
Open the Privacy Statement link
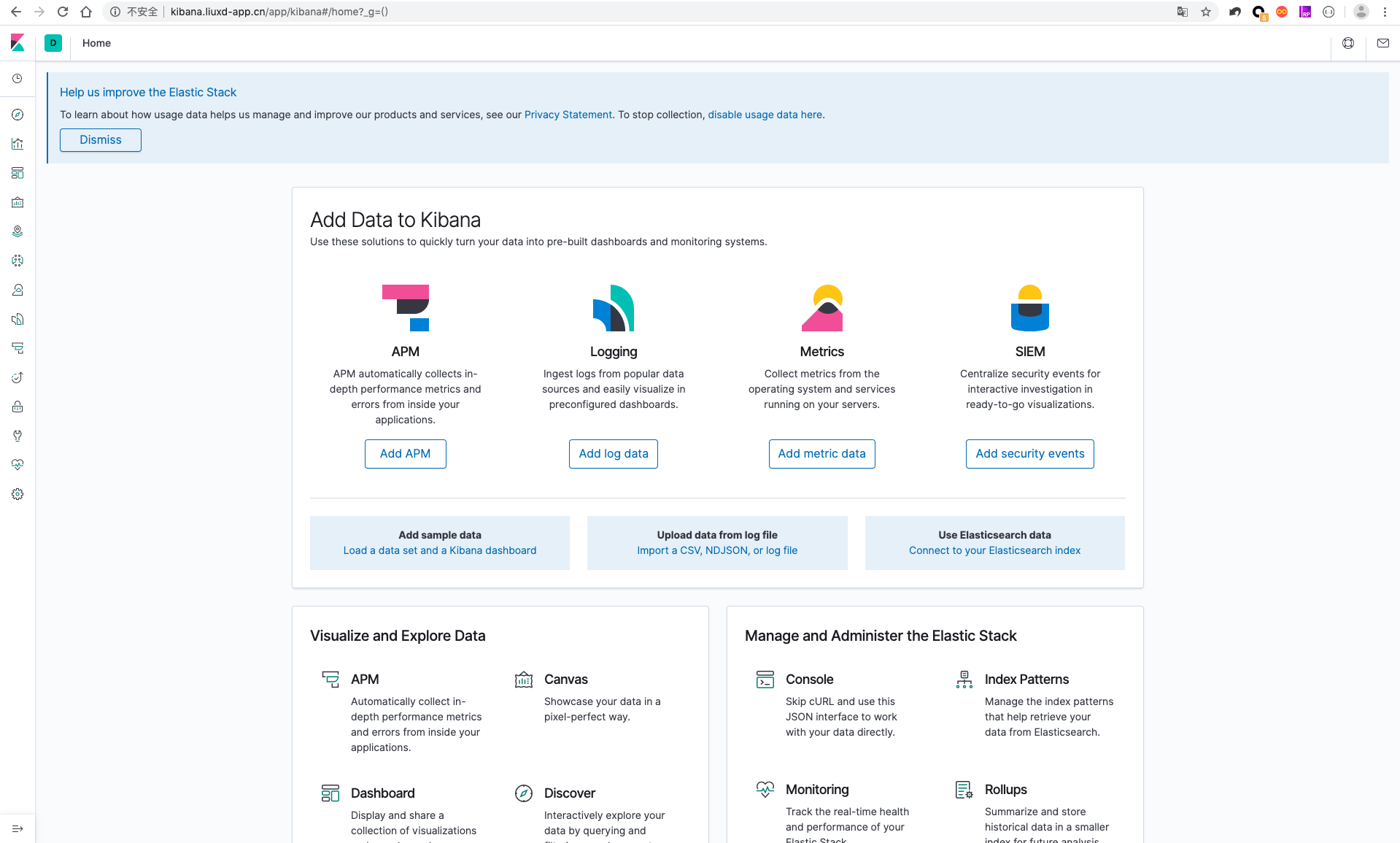click(568, 115)
